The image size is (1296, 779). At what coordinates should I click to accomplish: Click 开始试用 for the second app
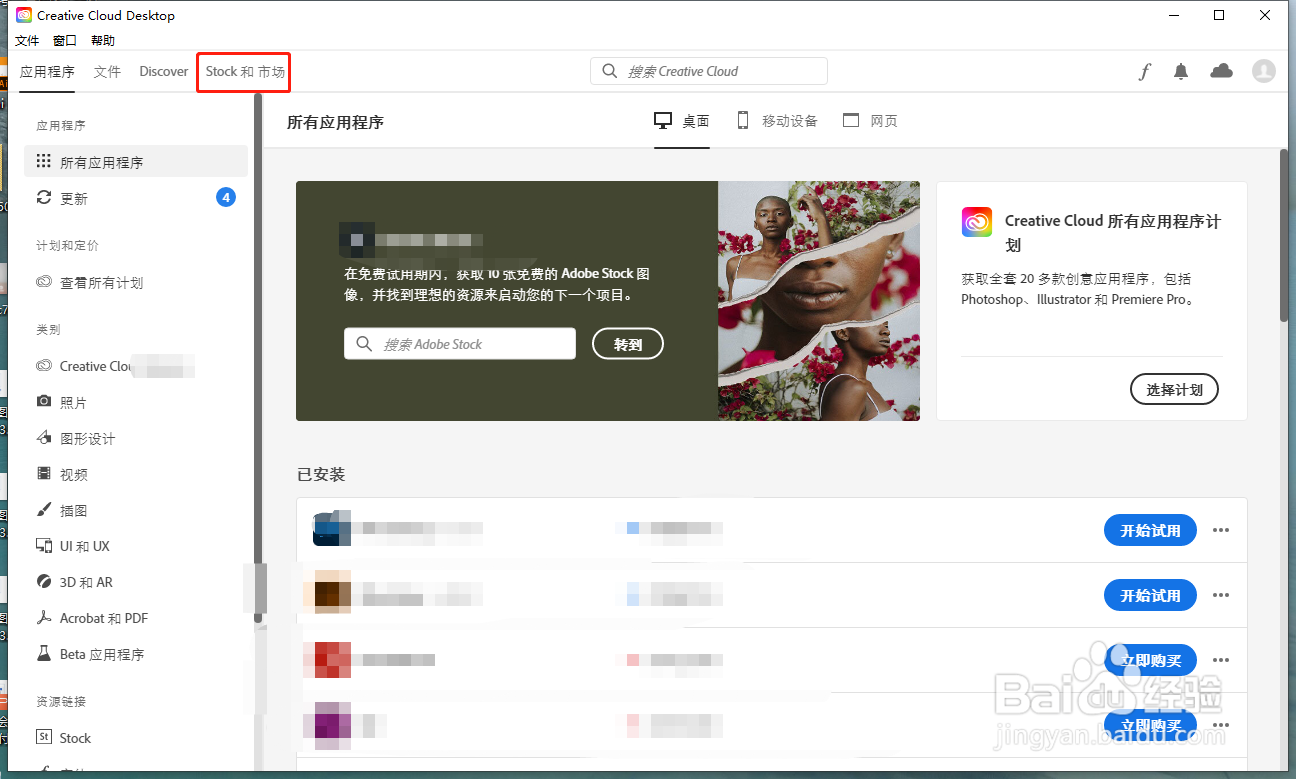tap(1150, 595)
